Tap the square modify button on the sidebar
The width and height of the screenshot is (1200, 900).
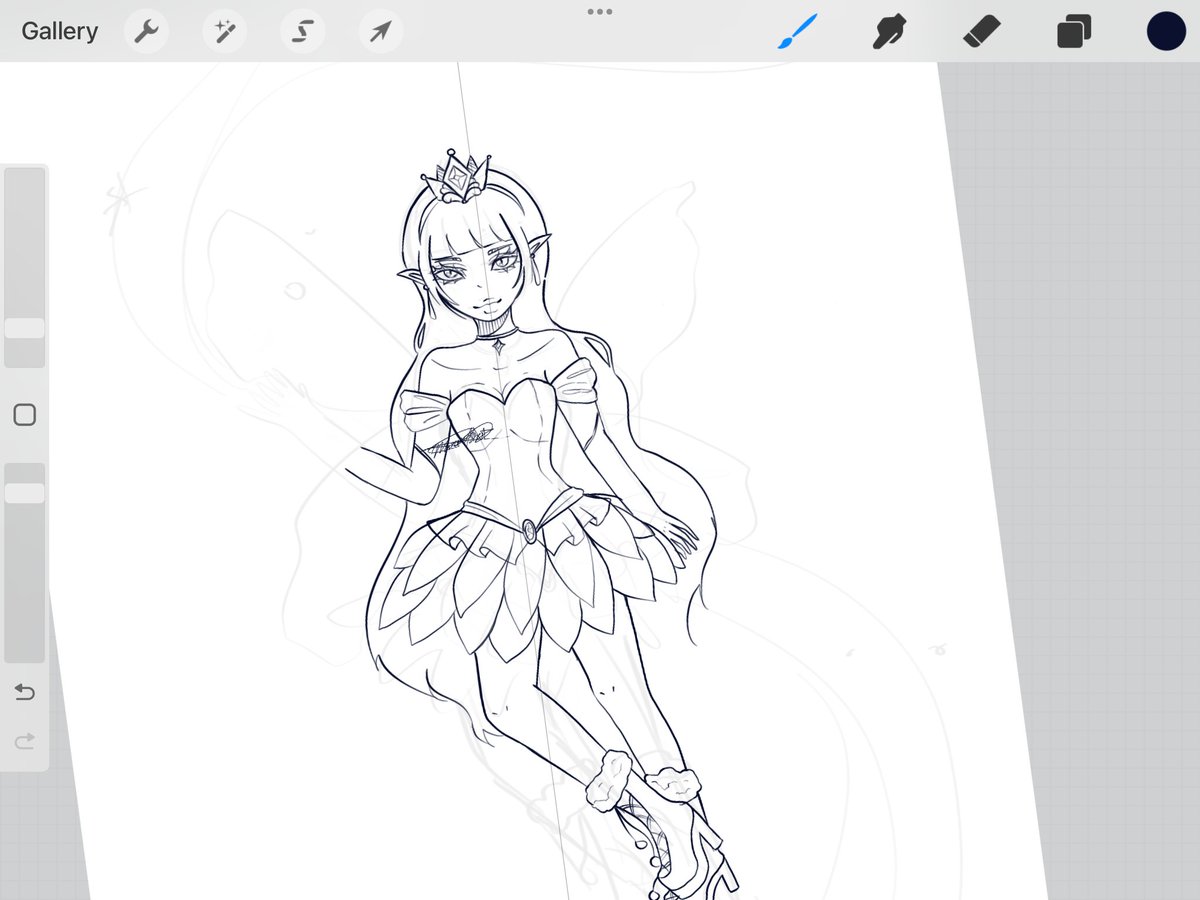(24, 414)
